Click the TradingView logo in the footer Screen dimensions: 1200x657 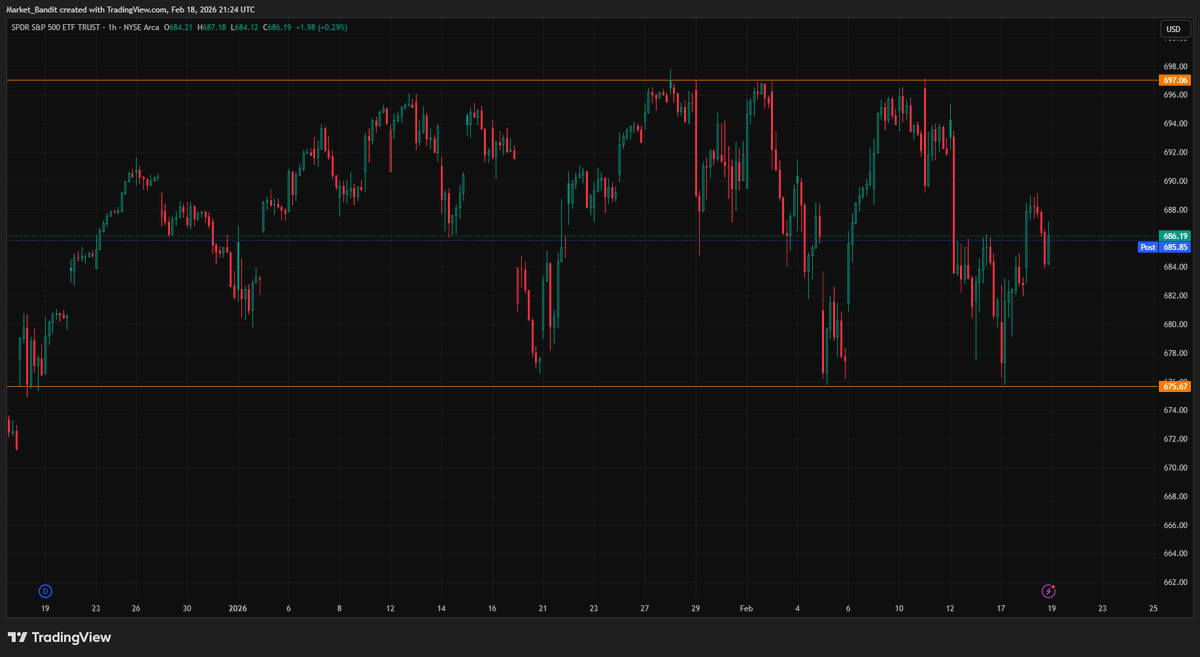(x=60, y=637)
